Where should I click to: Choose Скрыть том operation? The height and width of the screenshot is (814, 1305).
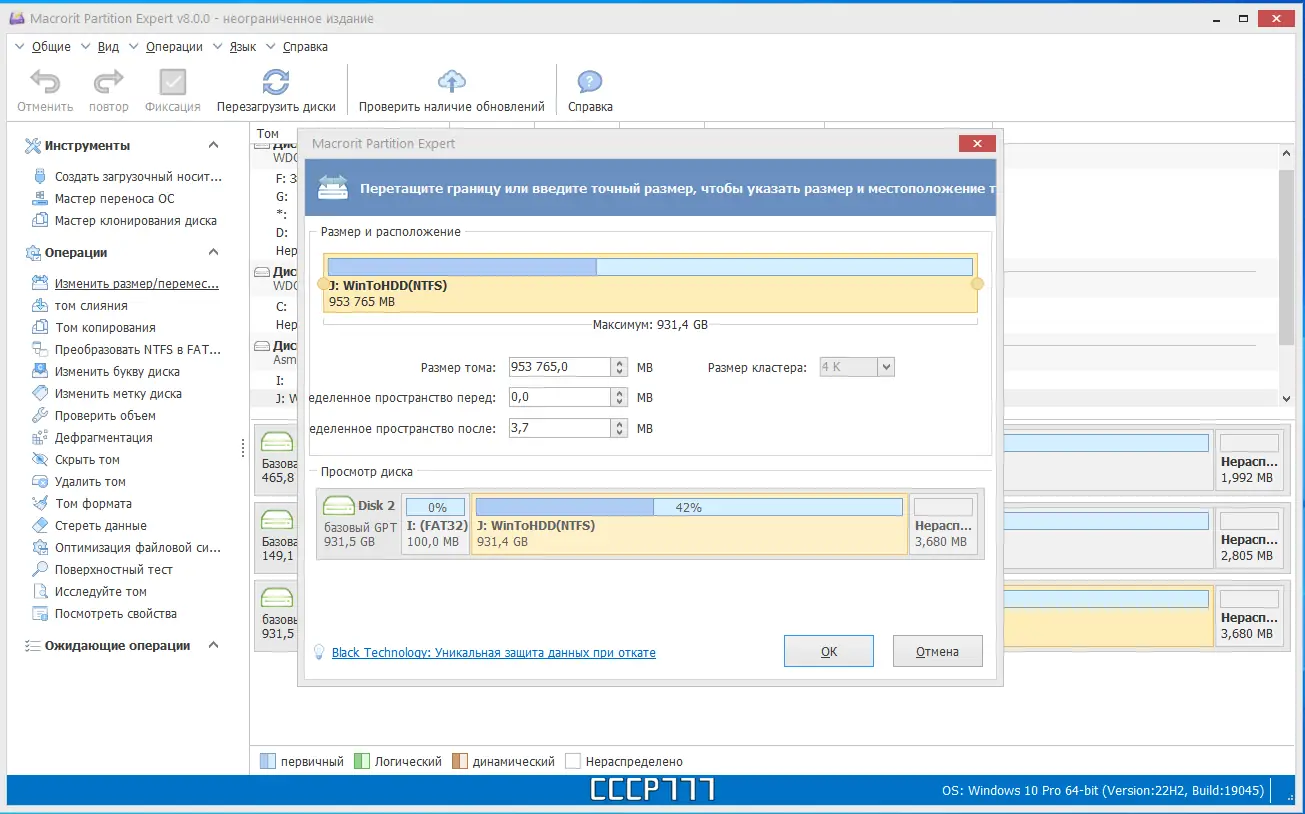point(87,460)
